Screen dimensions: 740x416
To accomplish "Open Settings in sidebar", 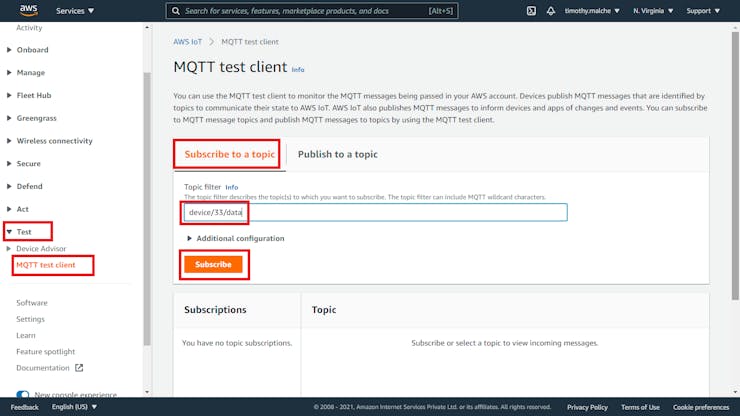I will point(30,319).
